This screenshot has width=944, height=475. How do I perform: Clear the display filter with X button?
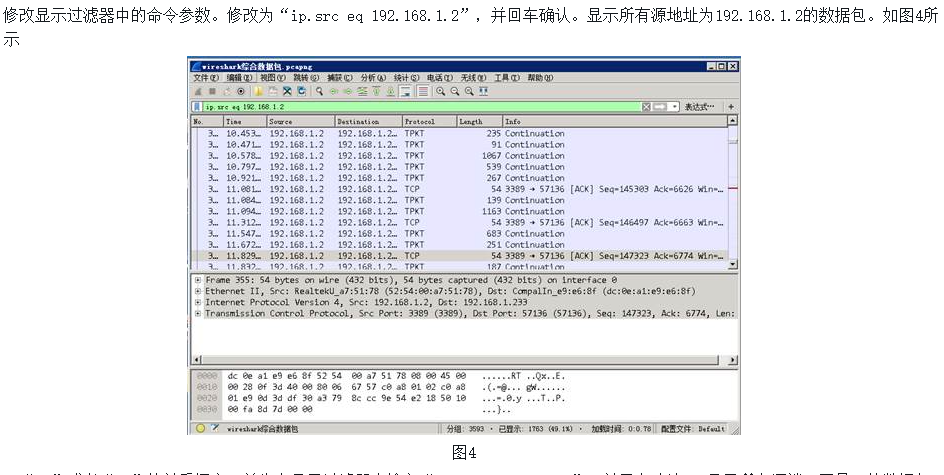646,107
